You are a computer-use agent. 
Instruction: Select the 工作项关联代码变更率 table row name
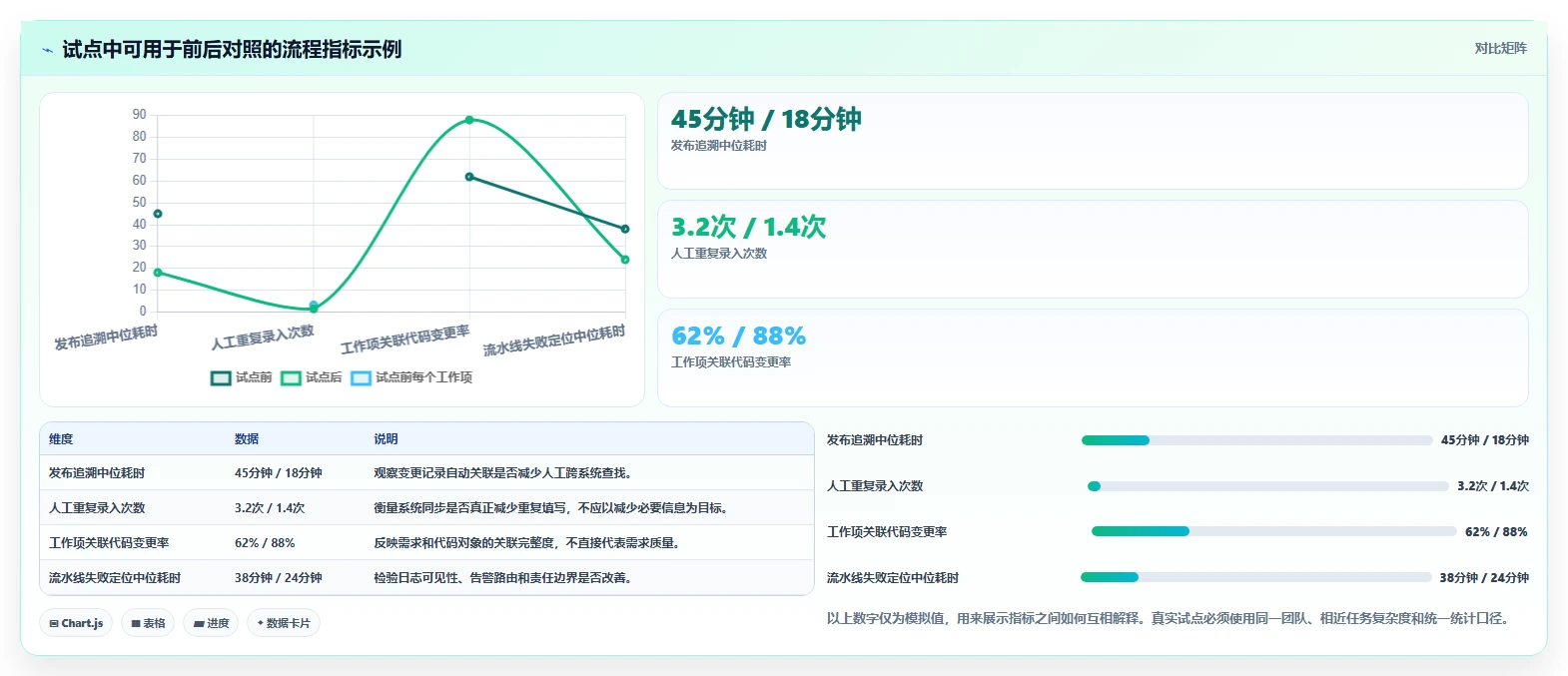tap(109, 543)
